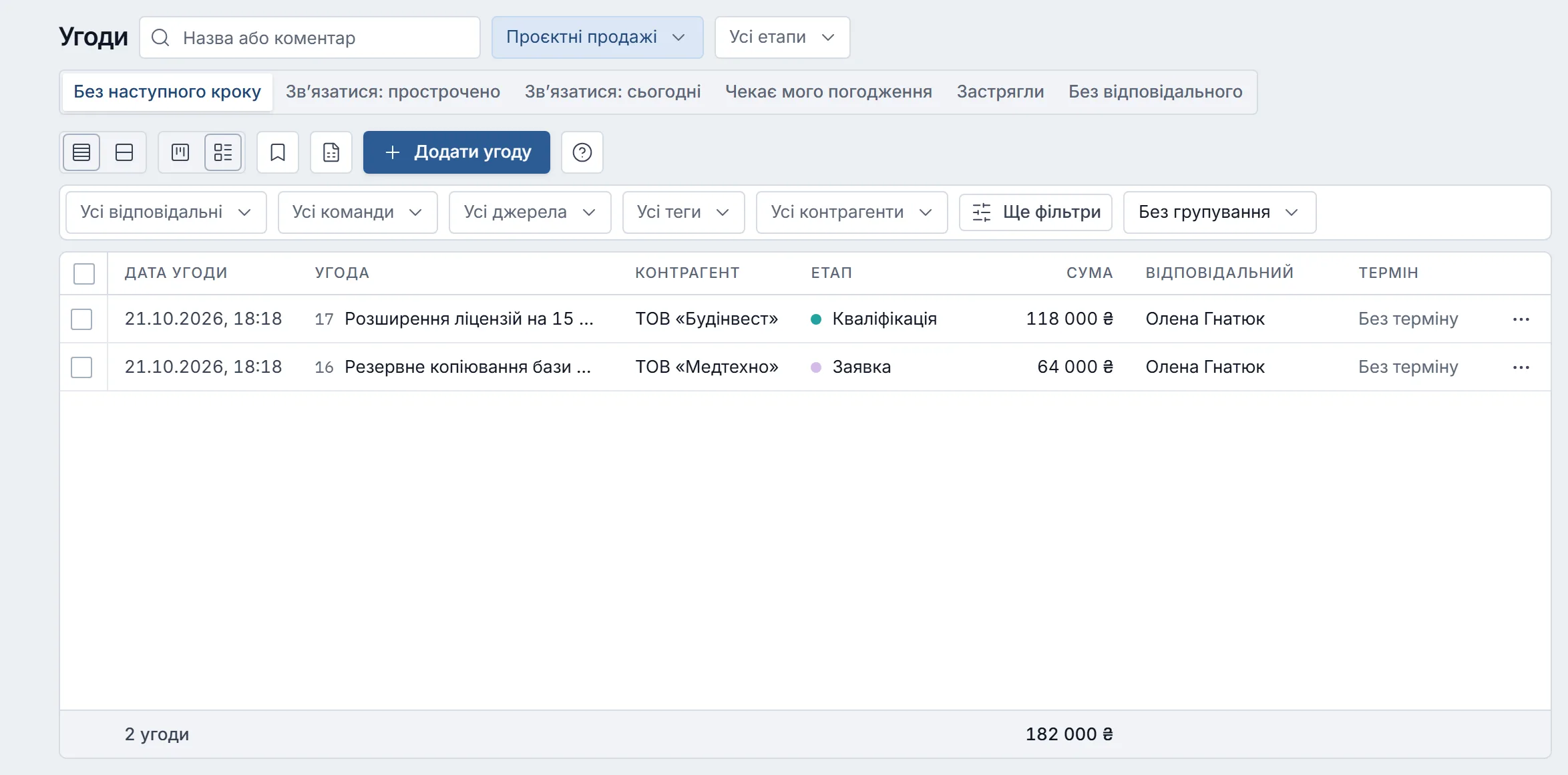Open kanban board view
The image size is (1568, 775).
click(x=180, y=152)
